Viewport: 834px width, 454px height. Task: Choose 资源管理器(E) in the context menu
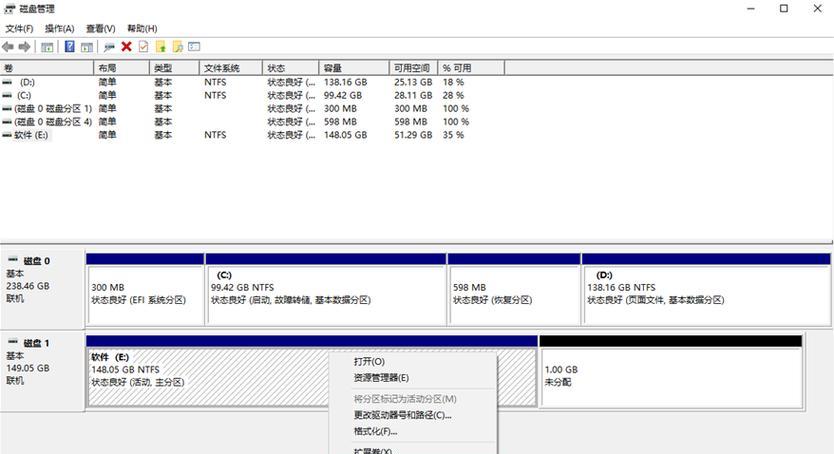point(381,378)
